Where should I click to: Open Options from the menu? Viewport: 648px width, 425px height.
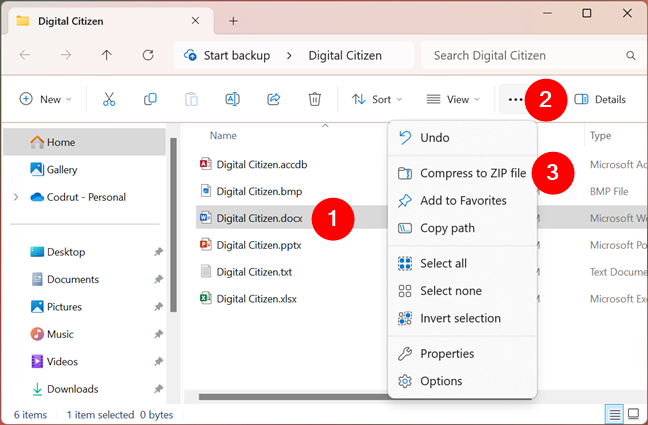click(462, 381)
